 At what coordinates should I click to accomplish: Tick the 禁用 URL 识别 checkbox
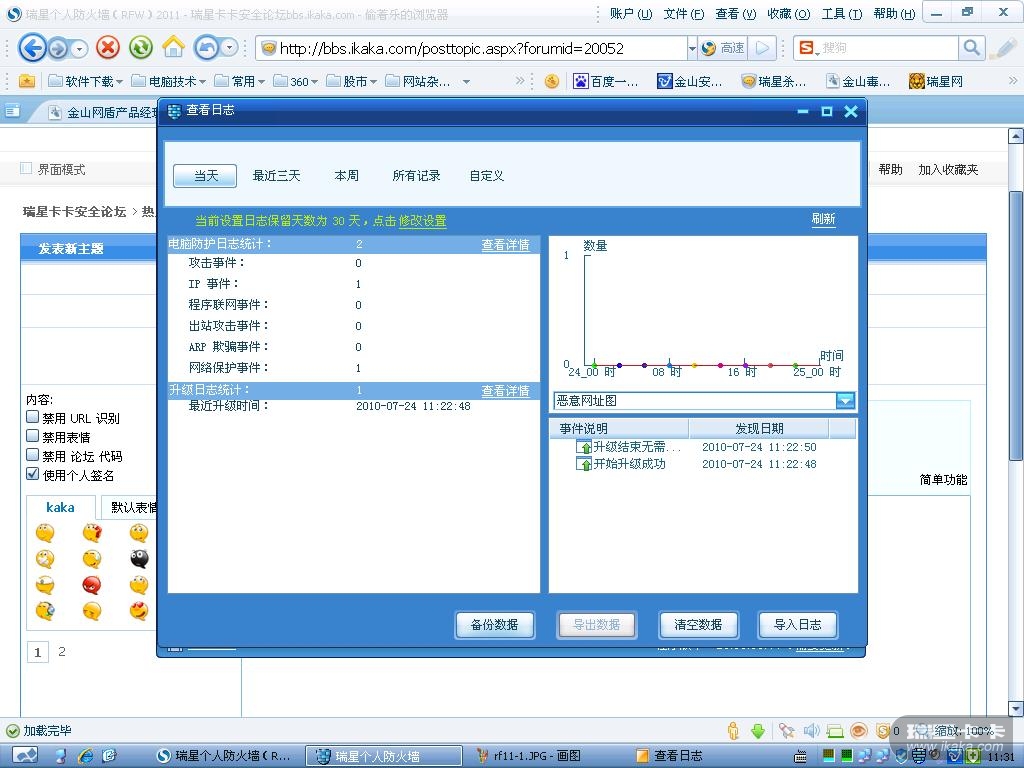(x=33, y=417)
